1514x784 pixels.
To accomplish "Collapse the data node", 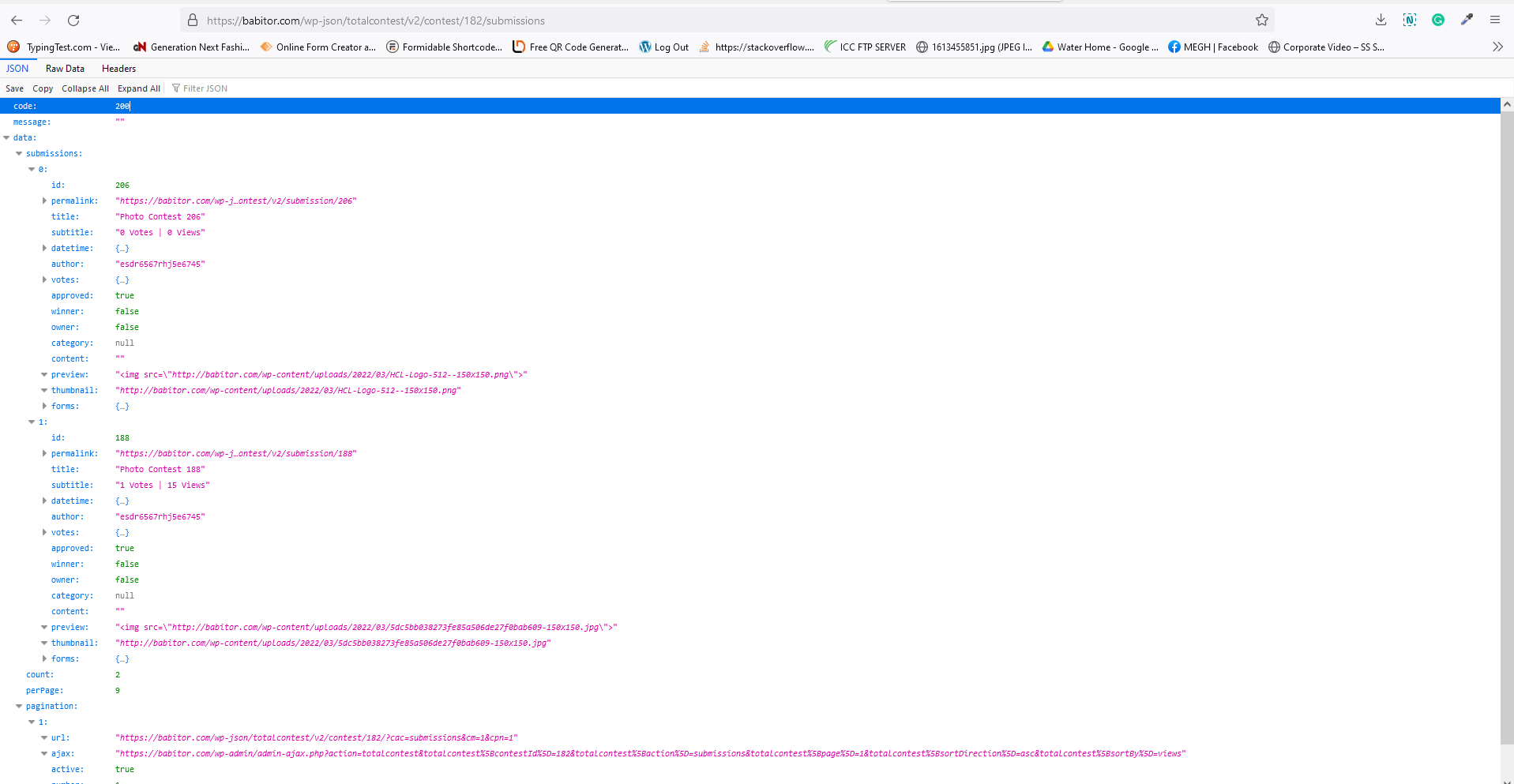I will click(6, 137).
